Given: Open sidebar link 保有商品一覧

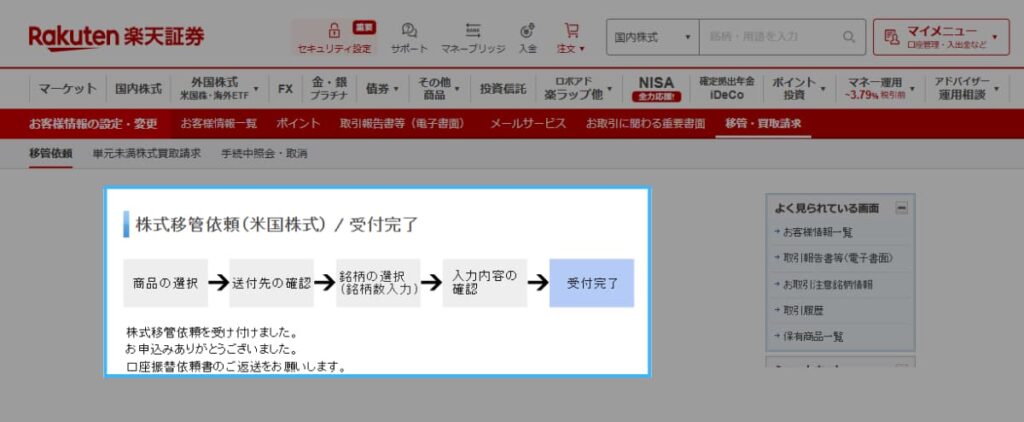Looking at the screenshot, I should click(x=813, y=336).
